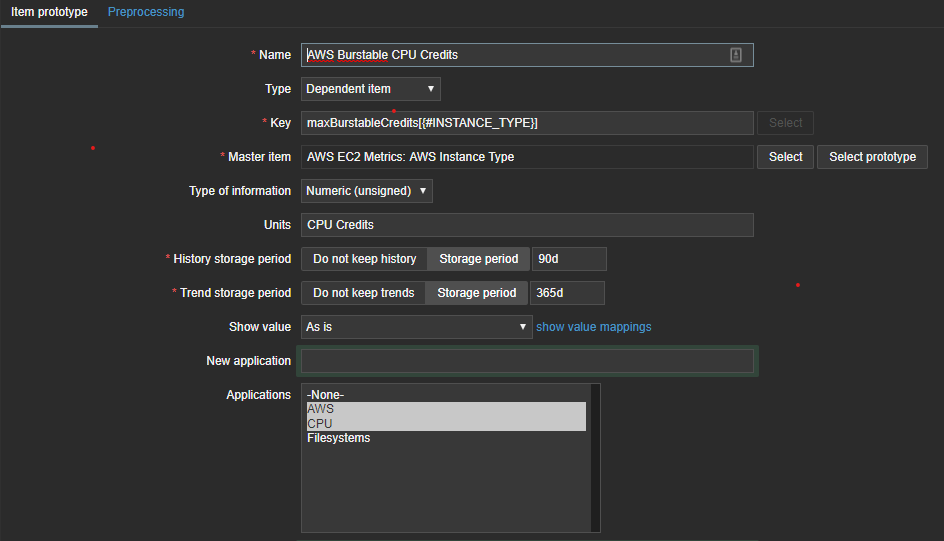
Task: Open the Type of information dropdown
Action: tap(367, 191)
